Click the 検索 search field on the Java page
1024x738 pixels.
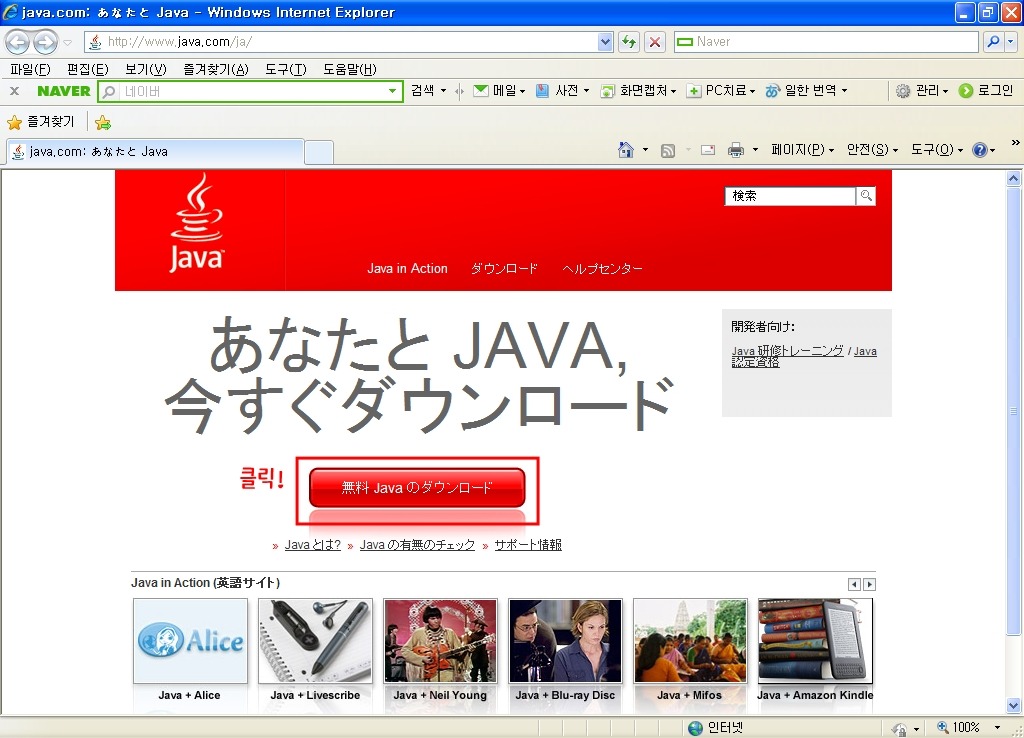click(x=790, y=195)
